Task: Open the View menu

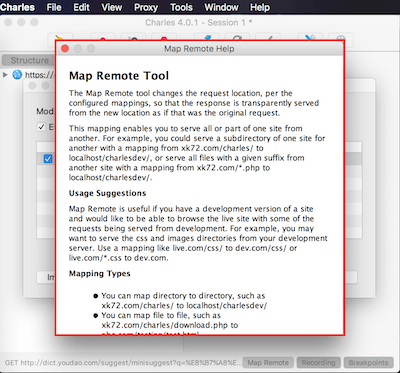Action: coord(112,7)
